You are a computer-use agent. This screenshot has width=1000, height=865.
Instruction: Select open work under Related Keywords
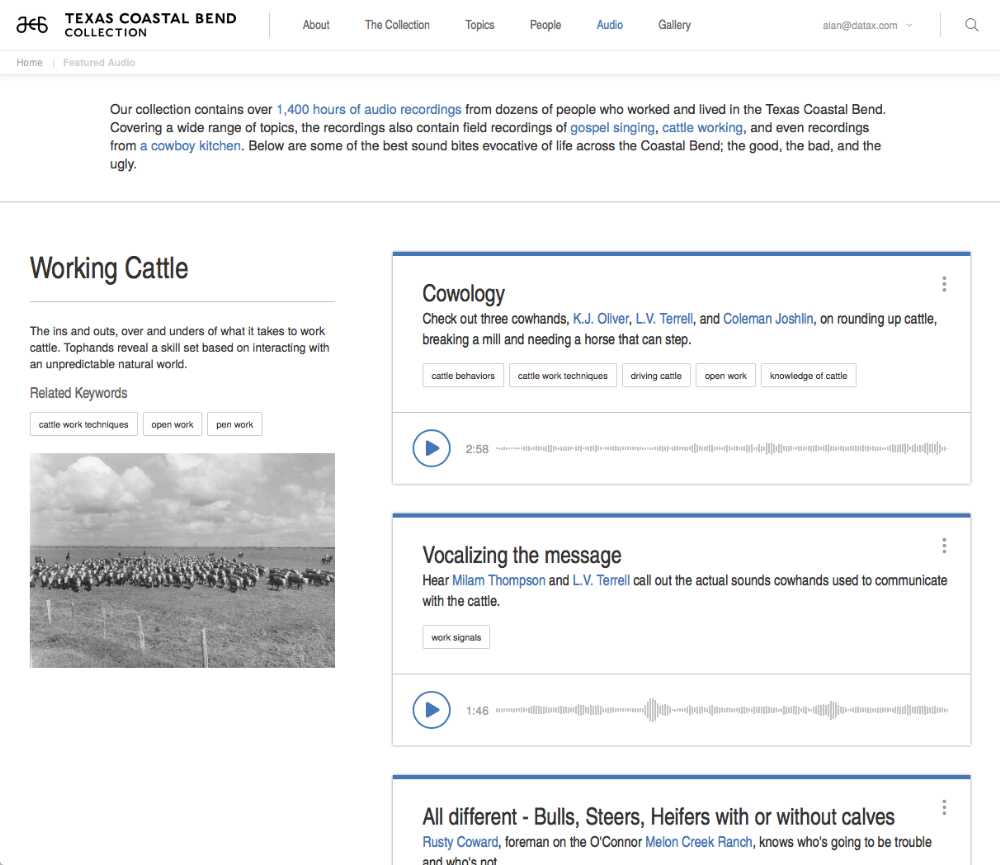tap(172, 424)
